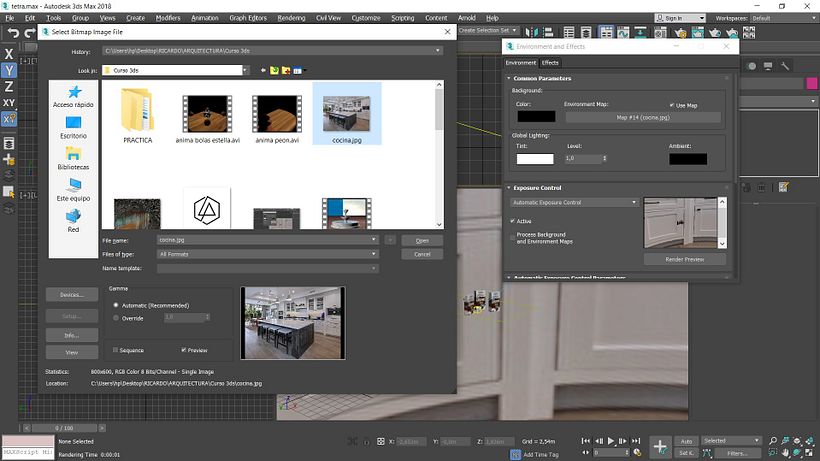
Task: Click the Info... button
Action: pyautogui.click(x=72, y=335)
